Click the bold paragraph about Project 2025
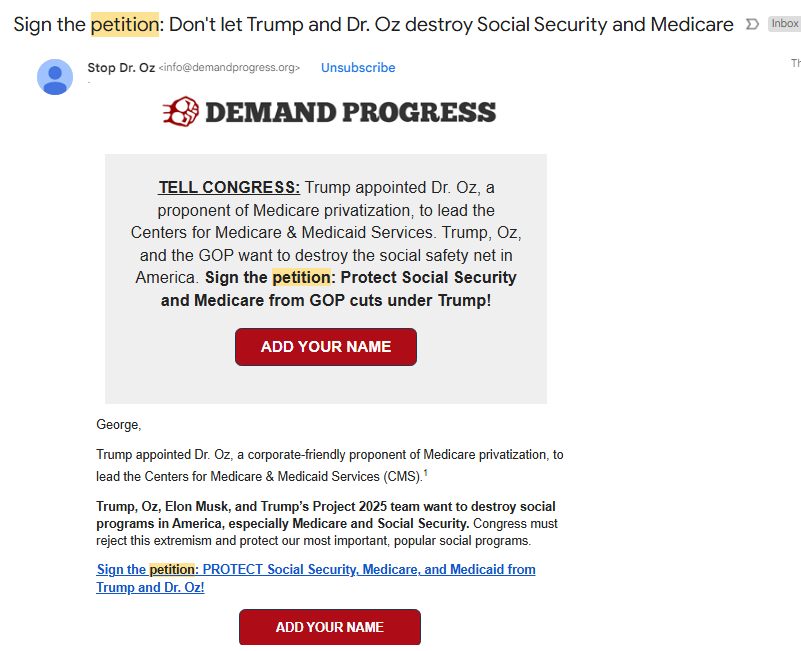Screen dimensions: 801x651 (x=326, y=515)
